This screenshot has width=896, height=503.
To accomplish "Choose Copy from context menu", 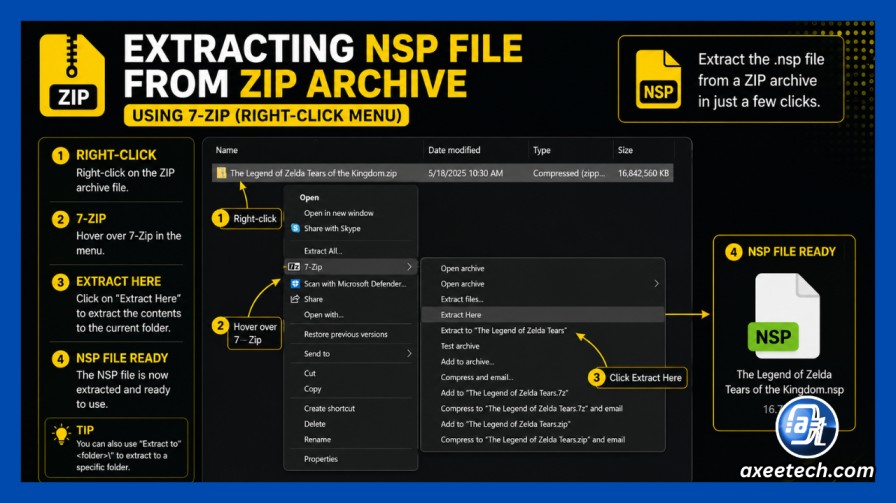I will [x=313, y=389].
